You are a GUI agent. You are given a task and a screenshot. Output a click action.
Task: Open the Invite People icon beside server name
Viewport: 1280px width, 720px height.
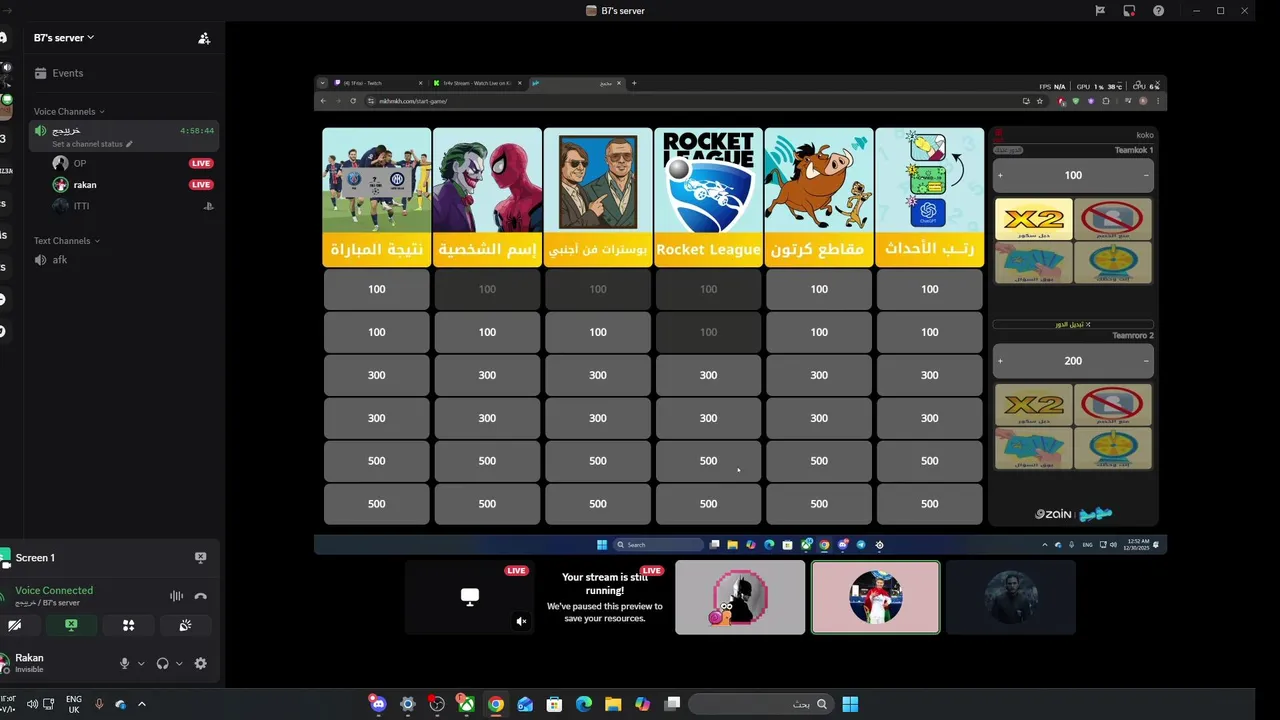tap(204, 38)
